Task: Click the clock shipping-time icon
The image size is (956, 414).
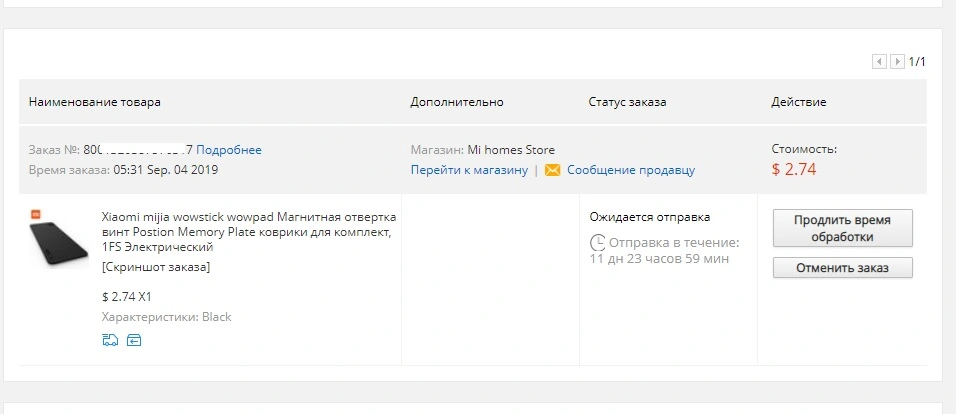Action: [598, 243]
